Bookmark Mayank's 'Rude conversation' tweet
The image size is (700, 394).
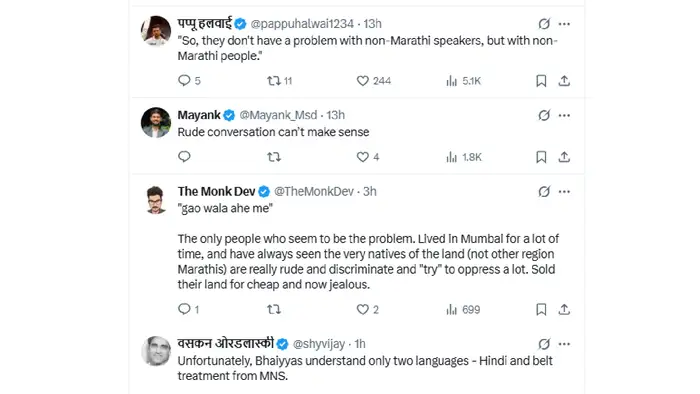coord(541,157)
